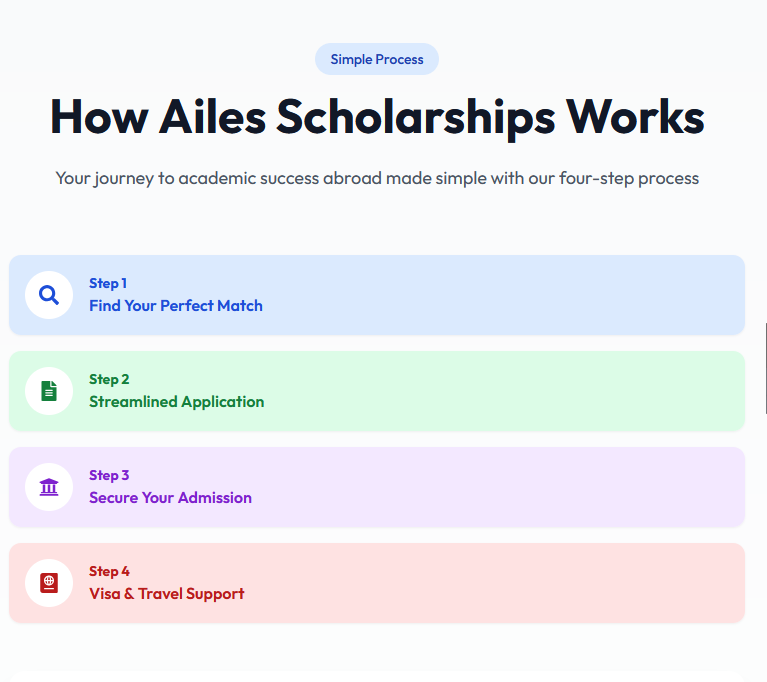Open the Streamlined Application title
The image size is (767, 682).
click(177, 402)
